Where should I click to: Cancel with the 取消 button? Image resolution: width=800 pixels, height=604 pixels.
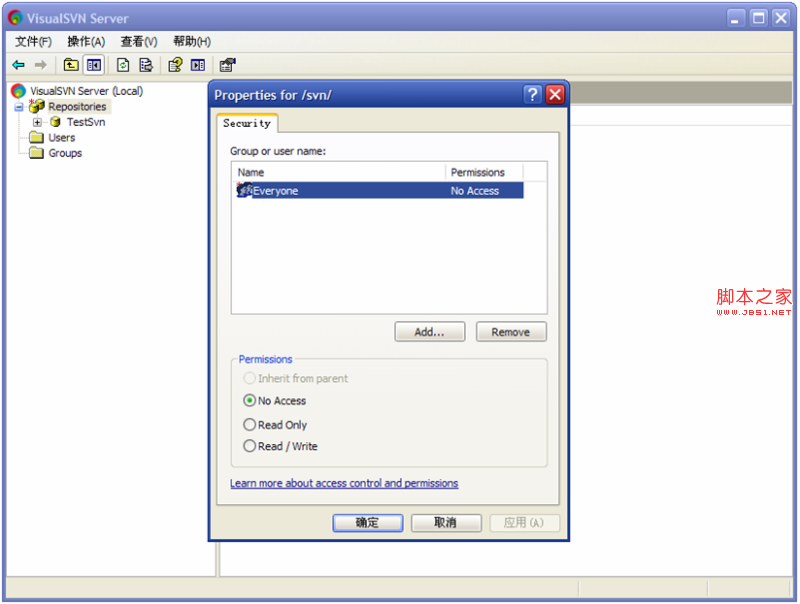(x=446, y=522)
